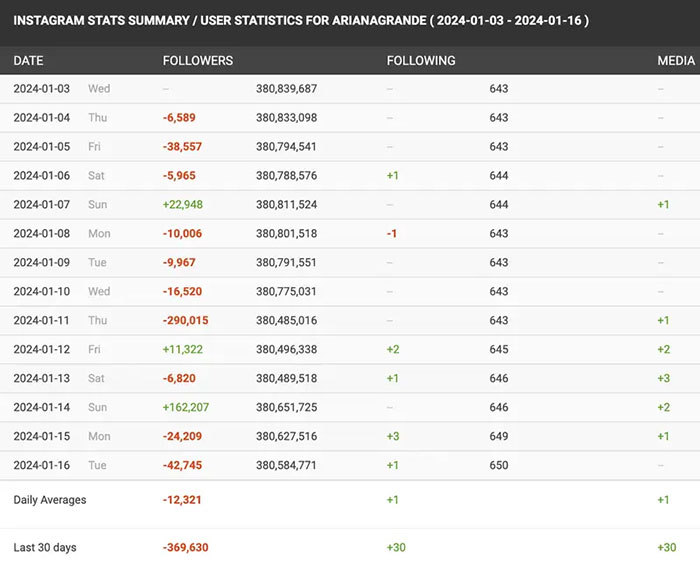This screenshot has height=570, width=700.
Task: Click the 2024-01-03 date cell
Action: click(x=42, y=89)
